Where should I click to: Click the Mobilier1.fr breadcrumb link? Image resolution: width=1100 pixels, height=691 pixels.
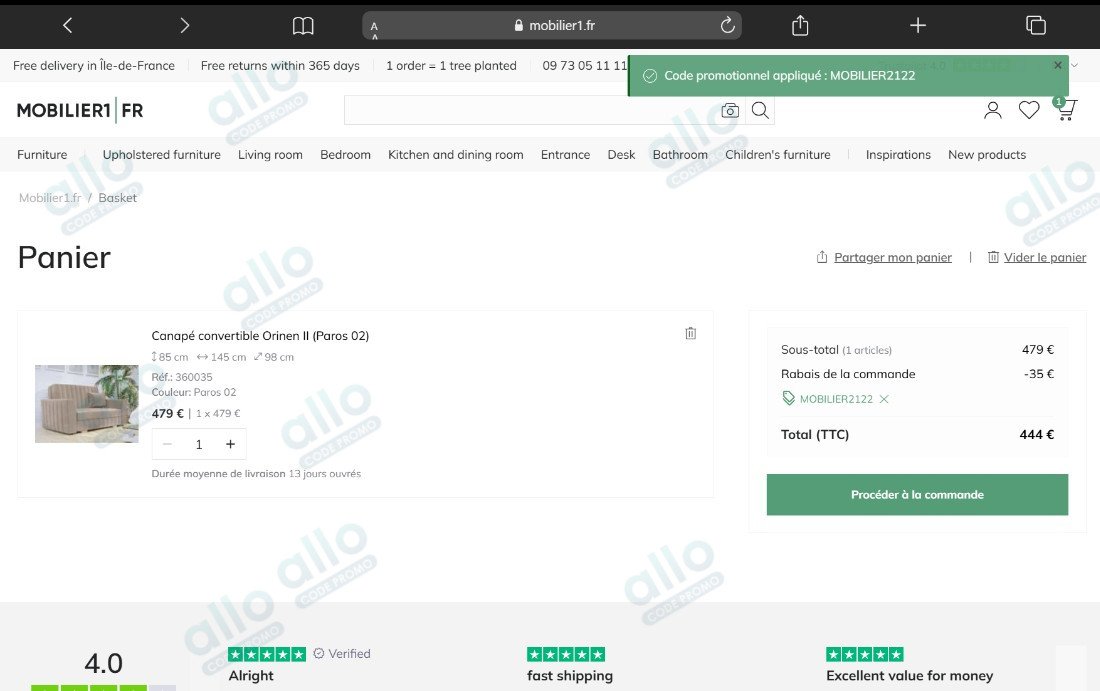(x=50, y=198)
